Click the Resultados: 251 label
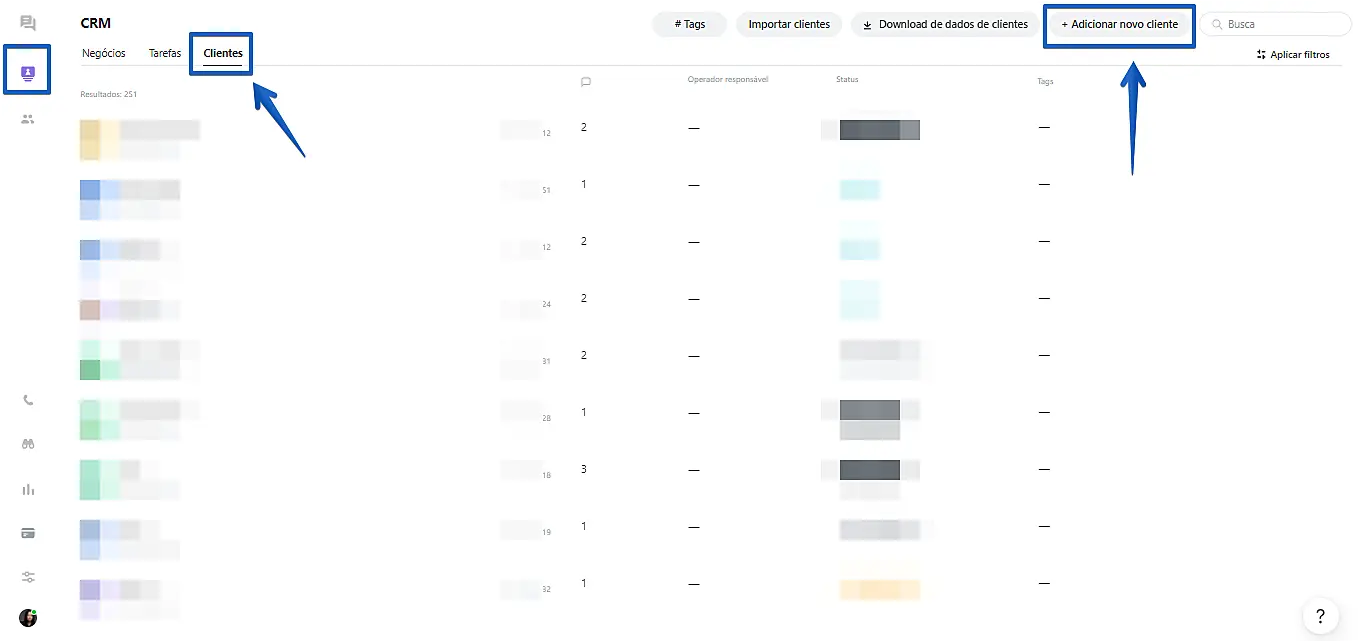Viewport: 1358px width, 641px height. pos(108,94)
